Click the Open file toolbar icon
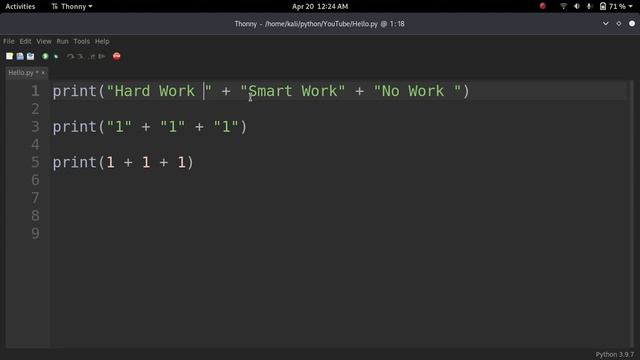This screenshot has width=640, height=360. click(20, 56)
